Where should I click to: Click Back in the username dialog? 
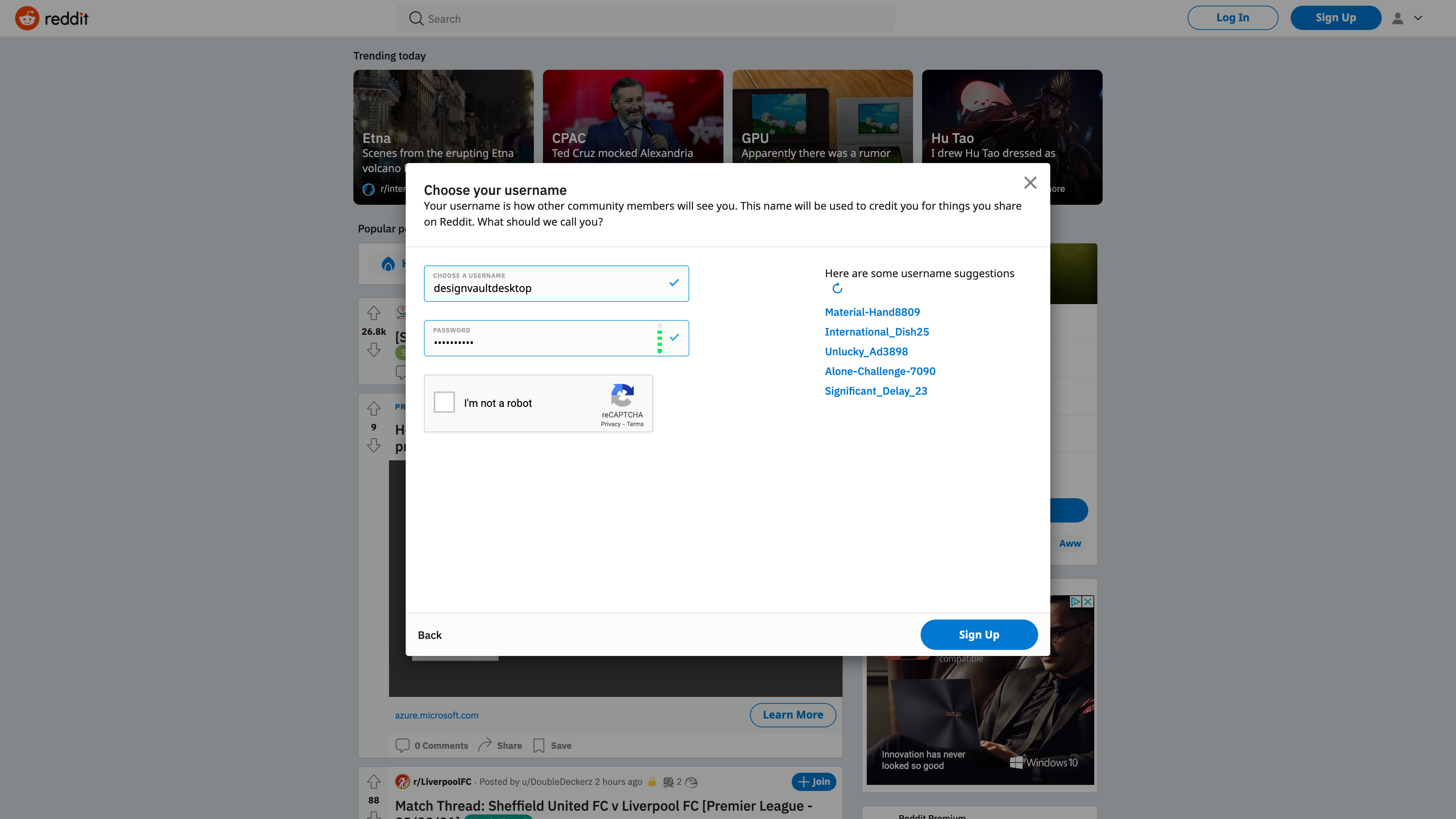430,635
